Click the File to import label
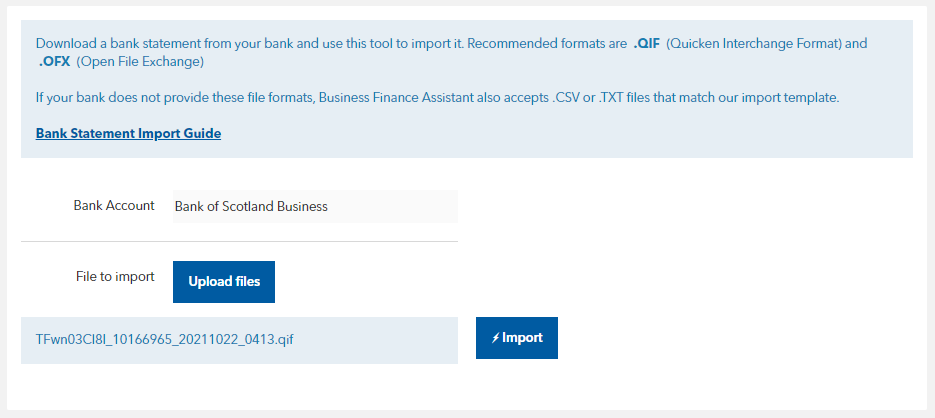Image resolution: width=935 pixels, height=418 pixels. pyautogui.click(x=115, y=277)
